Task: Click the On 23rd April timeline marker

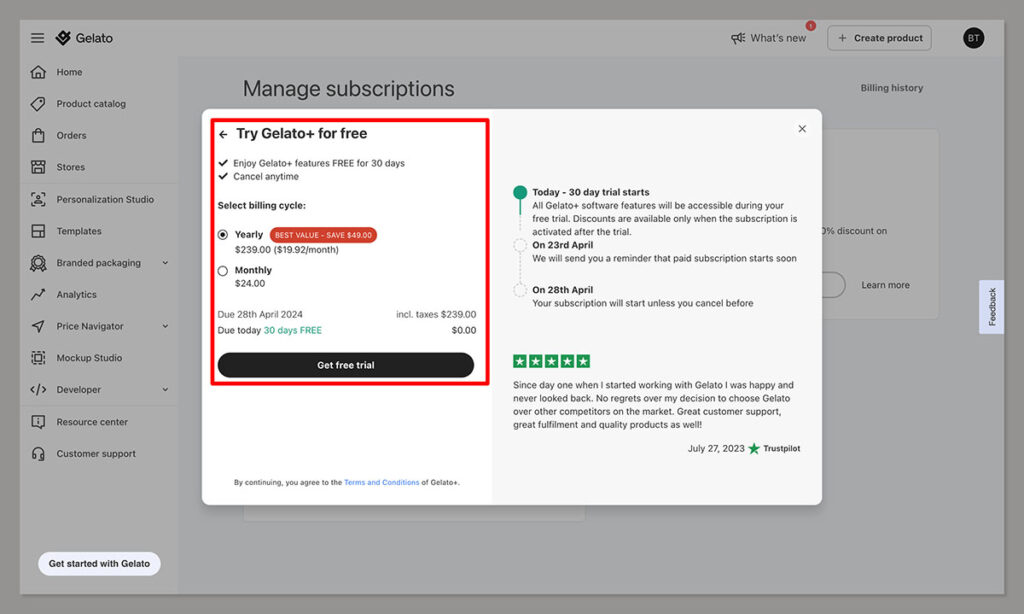Action: (520, 246)
